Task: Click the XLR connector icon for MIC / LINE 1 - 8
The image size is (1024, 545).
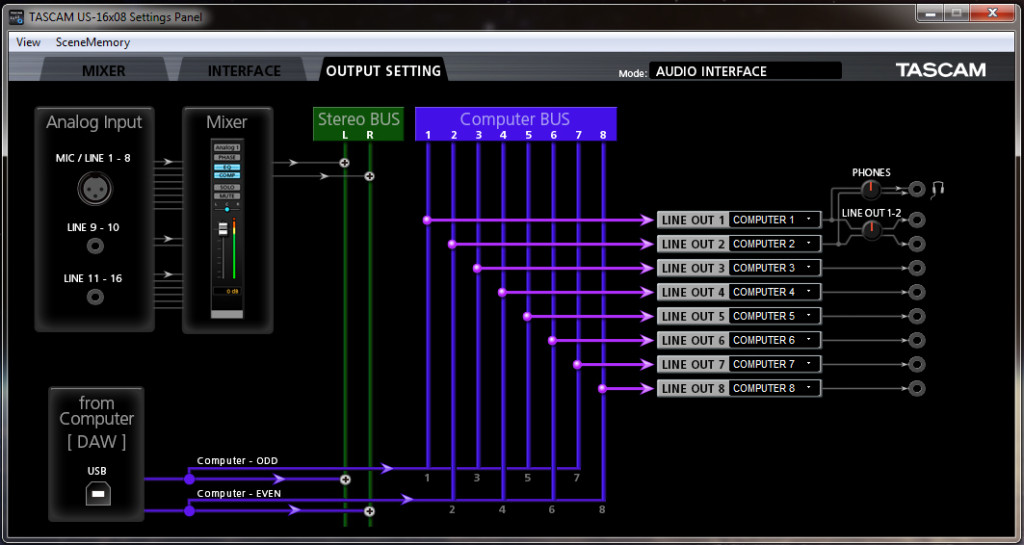Action: click(x=95, y=189)
